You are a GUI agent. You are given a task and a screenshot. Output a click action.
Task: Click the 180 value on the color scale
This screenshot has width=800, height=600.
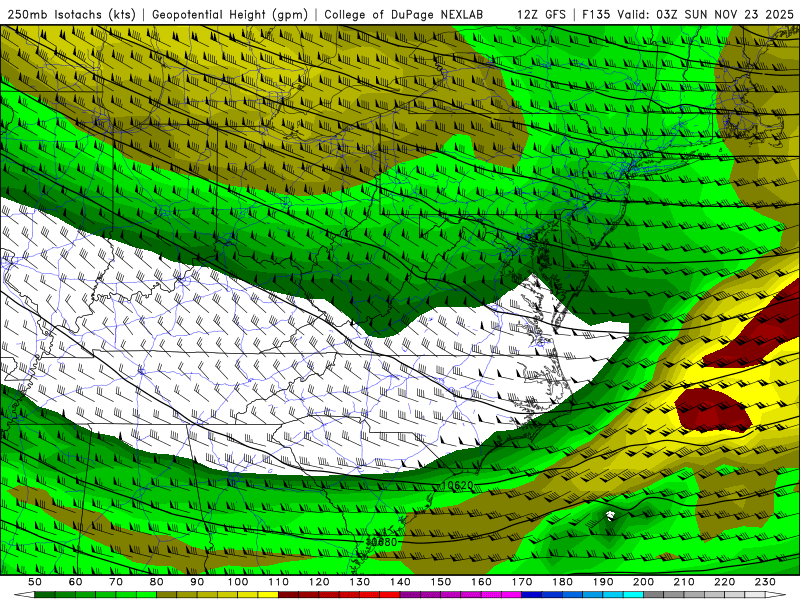(x=562, y=582)
